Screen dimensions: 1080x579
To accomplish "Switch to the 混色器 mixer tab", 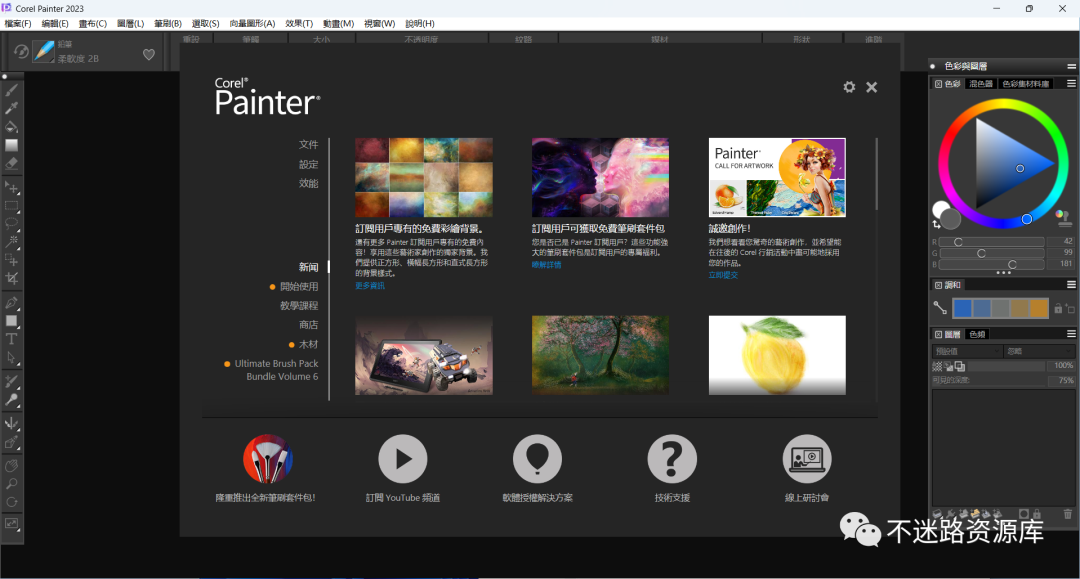I will (x=980, y=83).
